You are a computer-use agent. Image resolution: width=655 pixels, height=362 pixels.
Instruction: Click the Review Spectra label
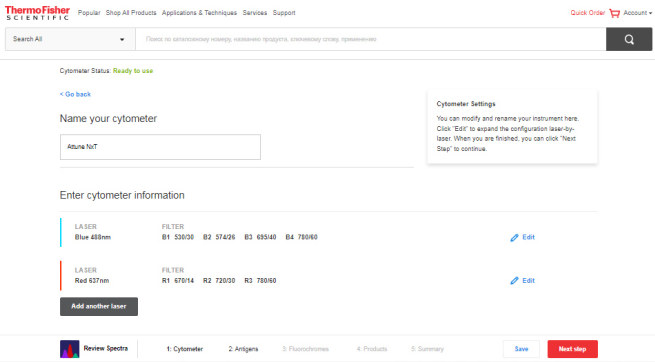coord(106,348)
